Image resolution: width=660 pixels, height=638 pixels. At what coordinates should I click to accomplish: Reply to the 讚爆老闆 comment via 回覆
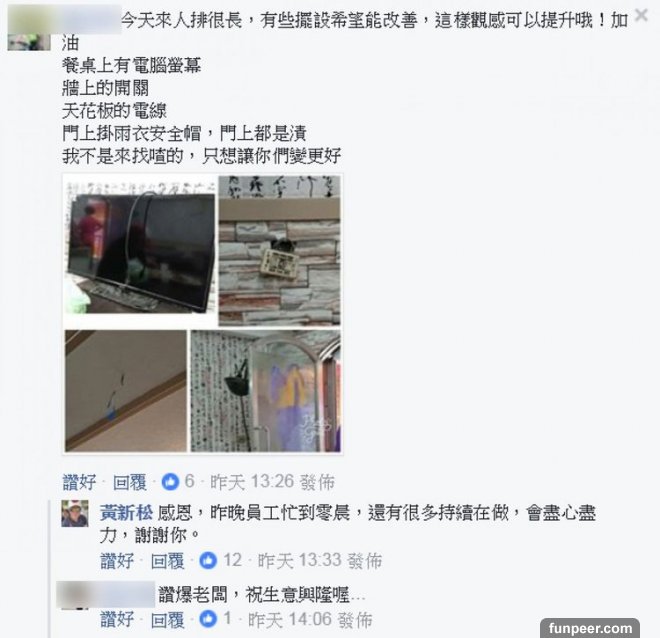tap(168, 619)
